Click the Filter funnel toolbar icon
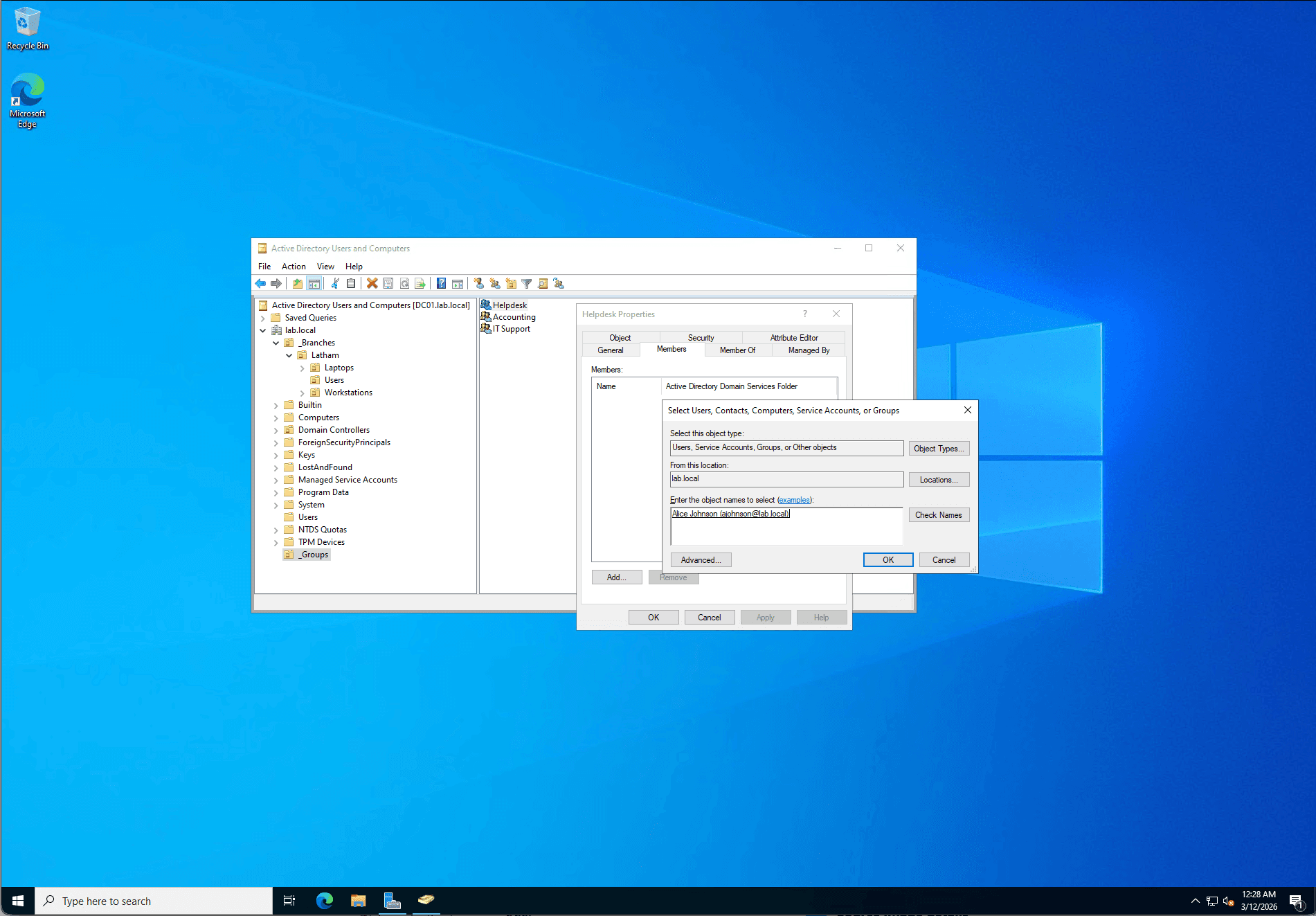The height and width of the screenshot is (916, 1316). click(526, 283)
